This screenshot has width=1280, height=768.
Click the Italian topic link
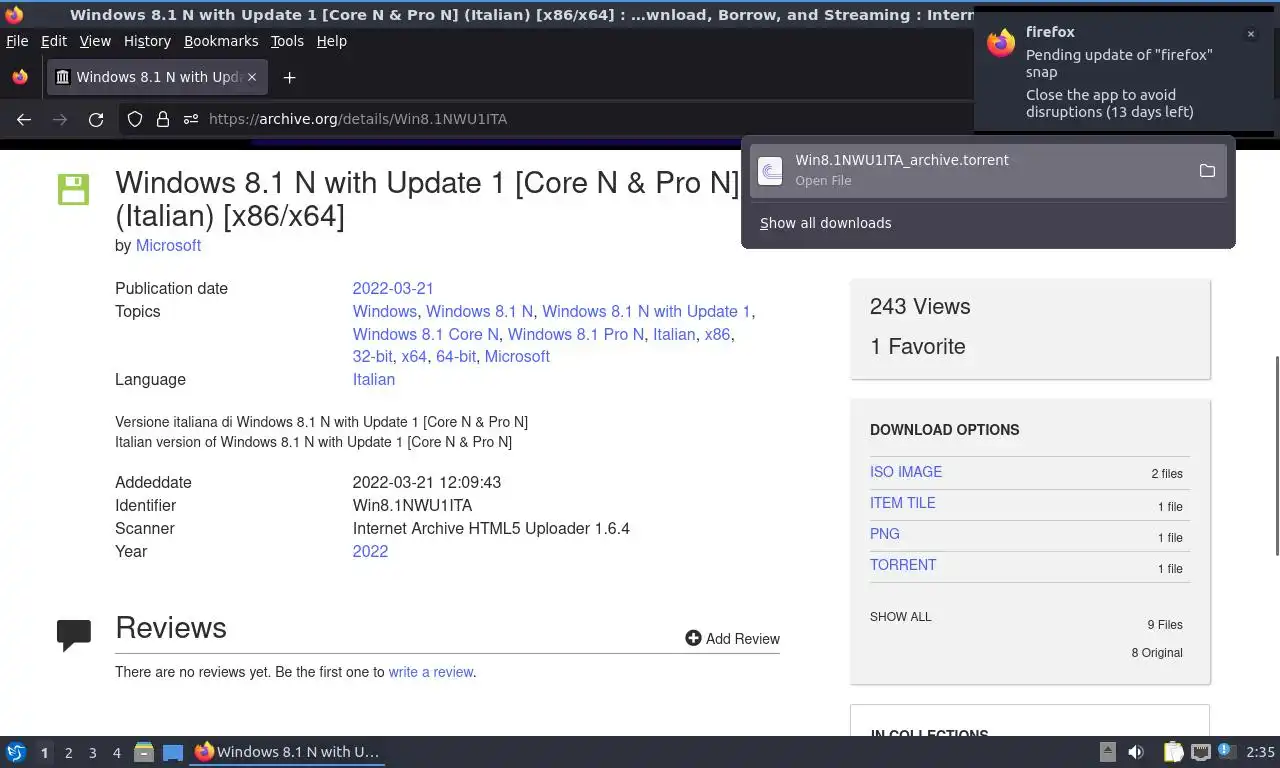674,334
